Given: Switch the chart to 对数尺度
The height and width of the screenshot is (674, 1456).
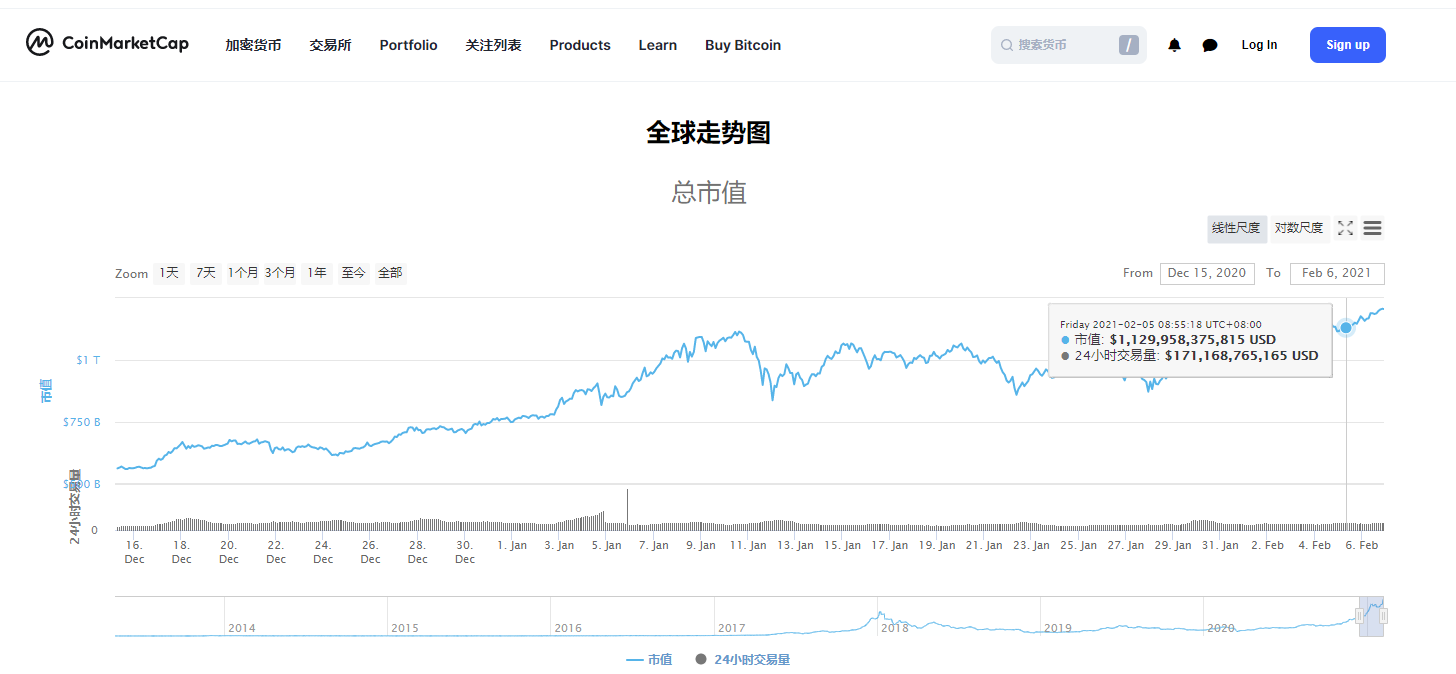Looking at the screenshot, I should click(1299, 228).
